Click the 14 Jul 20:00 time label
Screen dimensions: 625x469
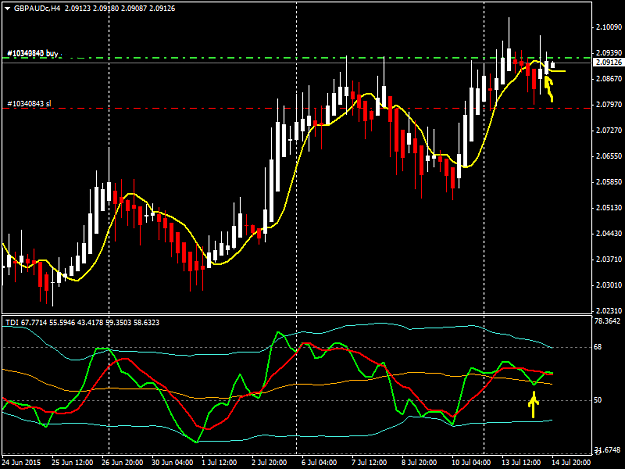pyautogui.click(x=571, y=462)
